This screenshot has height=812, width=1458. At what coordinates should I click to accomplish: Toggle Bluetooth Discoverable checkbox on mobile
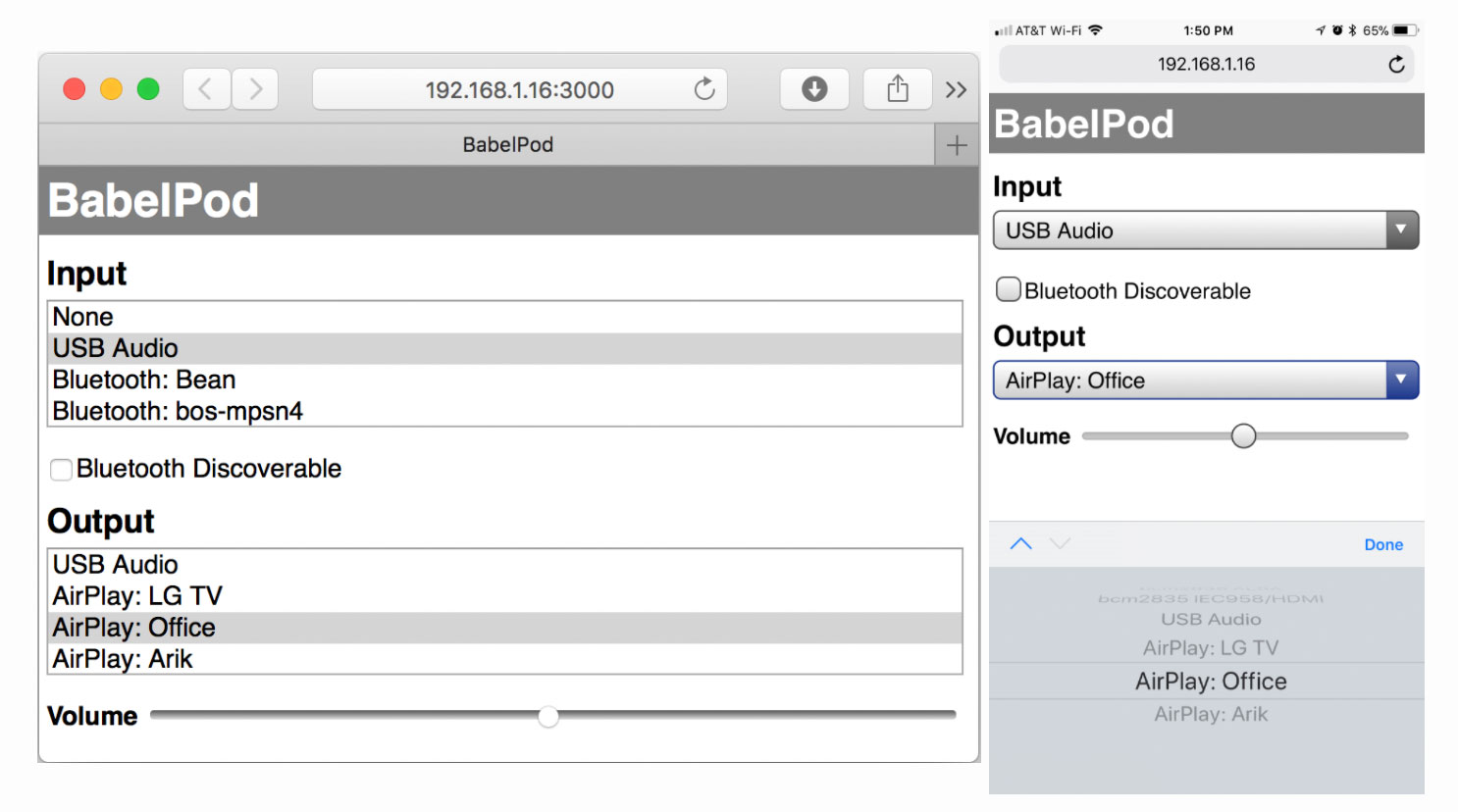(x=1008, y=290)
